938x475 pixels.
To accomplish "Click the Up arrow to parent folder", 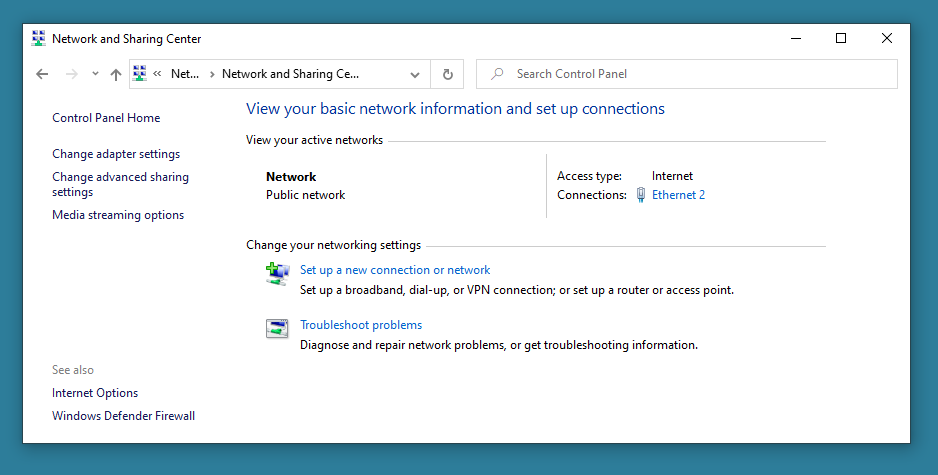I will pos(116,74).
